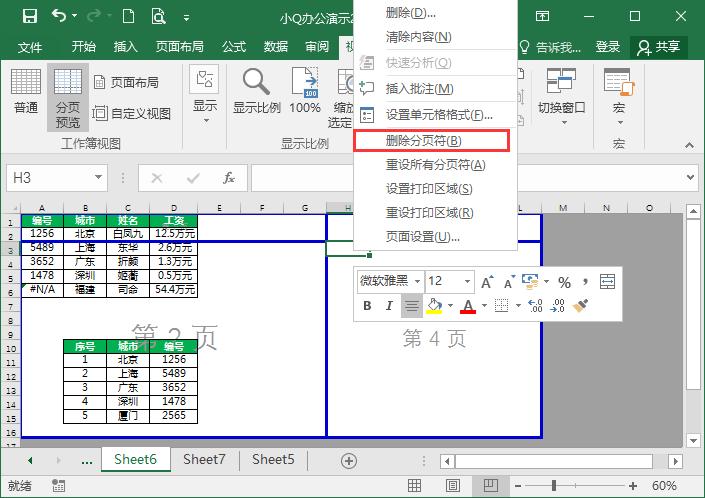Toggle Italic in mini toolbar
This screenshot has width=705, height=498.
point(389,306)
